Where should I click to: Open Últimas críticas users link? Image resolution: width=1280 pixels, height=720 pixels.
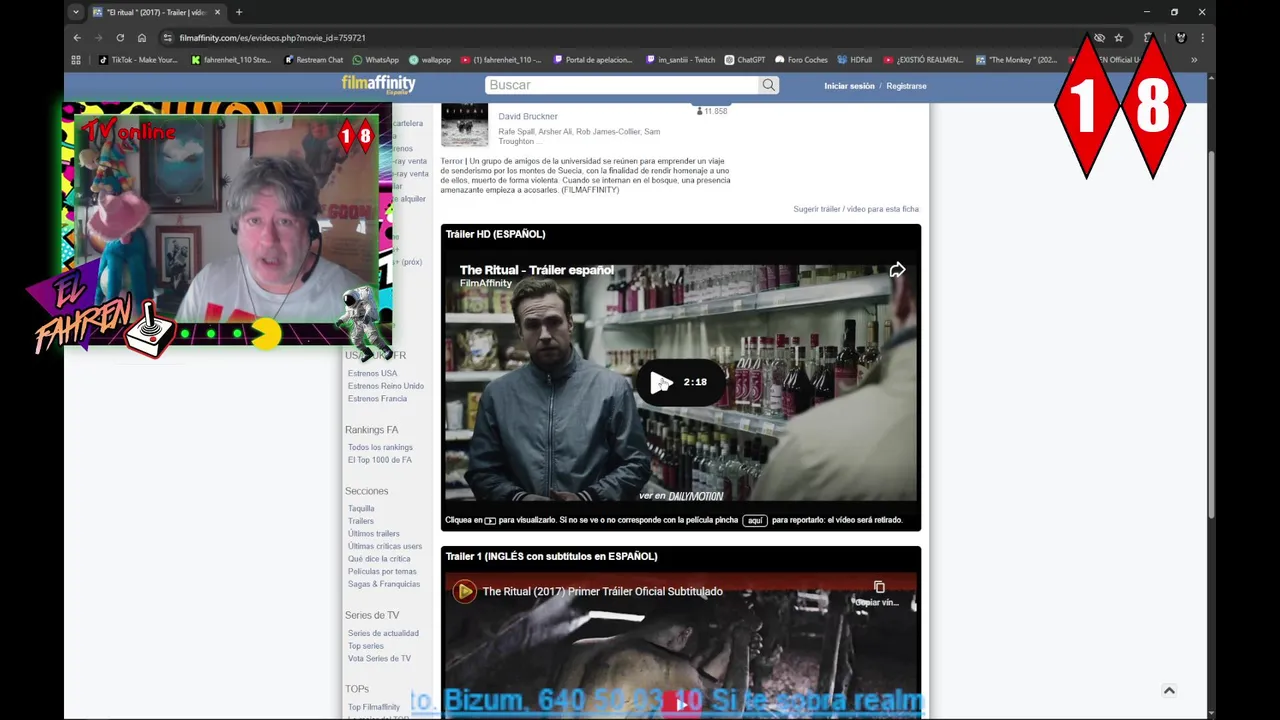385,546
